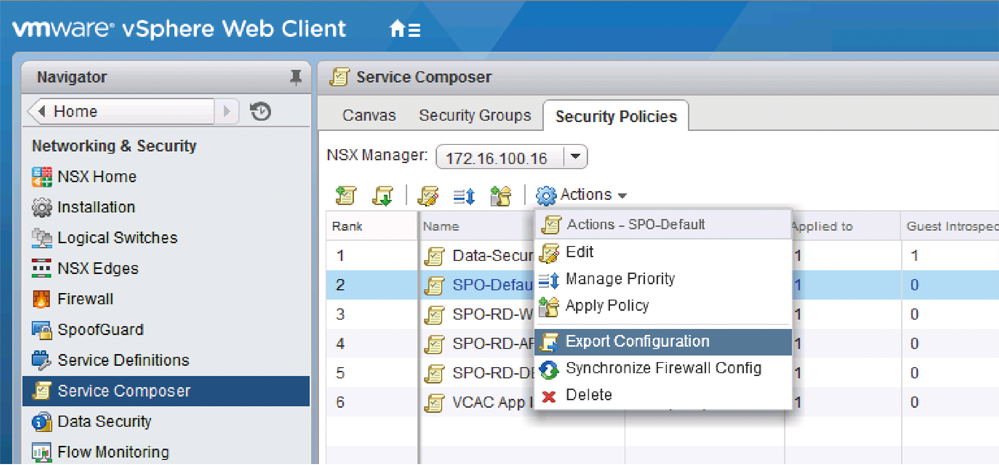
Task: Open the Actions dropdown menu
Action: click(x=582, y=195)
